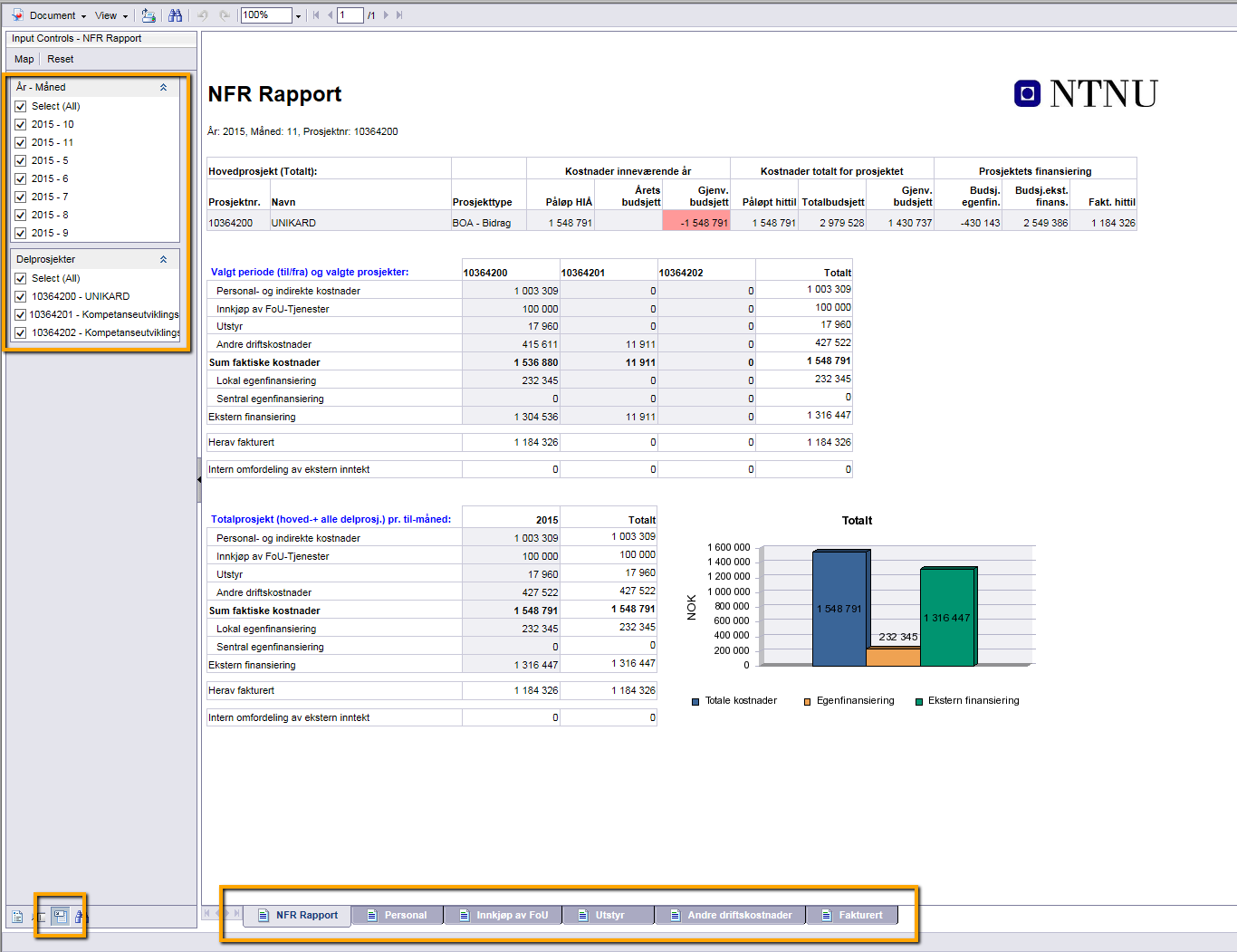Click the Map button in Input Controls
This screenshot has width=1237, height=952.
coord(24,59)
